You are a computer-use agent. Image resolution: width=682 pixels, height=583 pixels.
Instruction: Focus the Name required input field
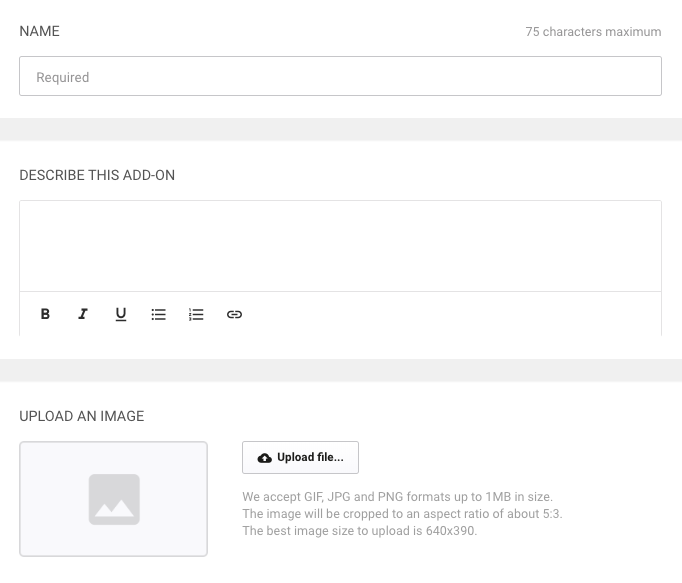(x=340, y=76)
